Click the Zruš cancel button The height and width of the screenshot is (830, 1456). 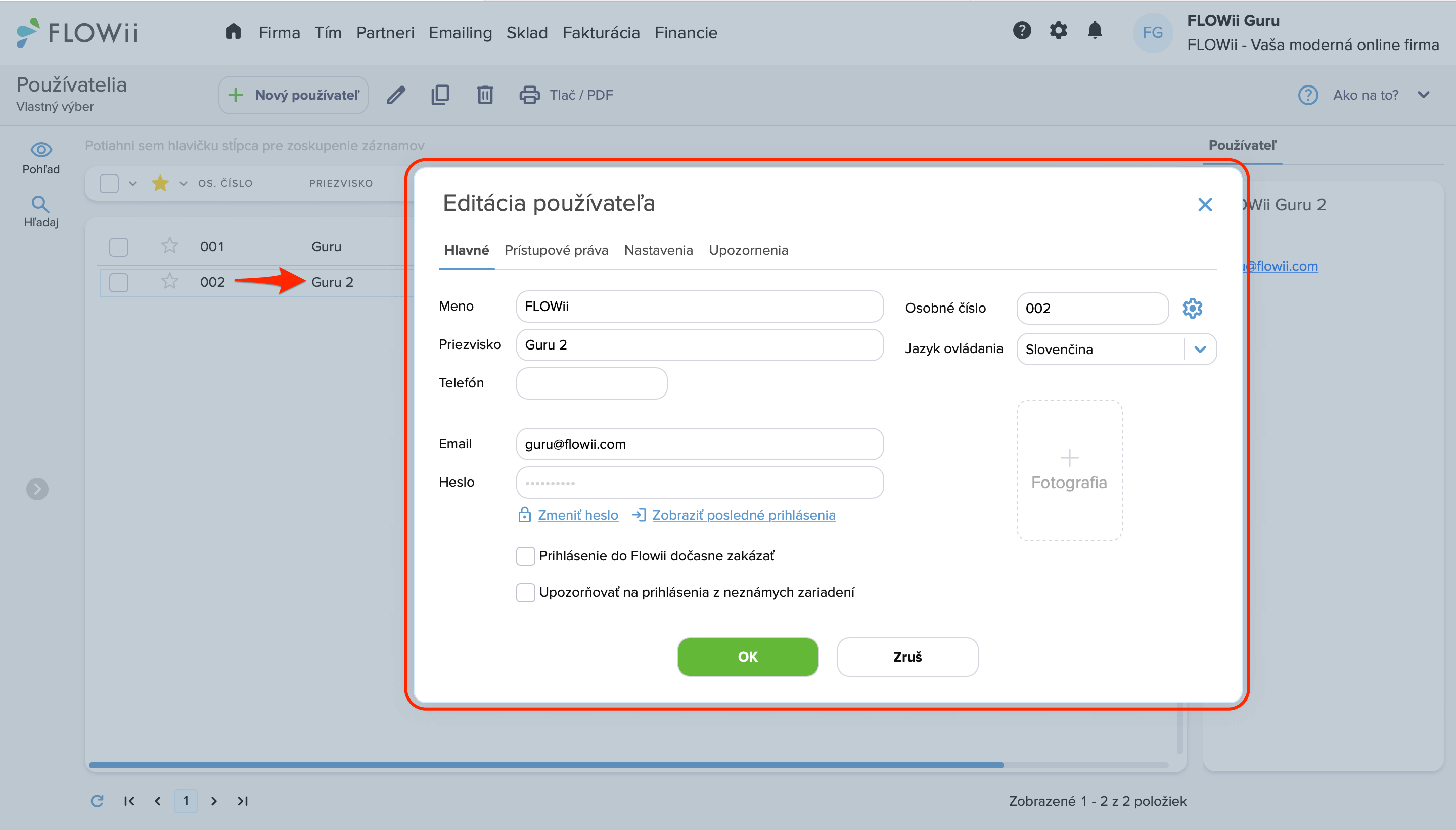point(907,657)
